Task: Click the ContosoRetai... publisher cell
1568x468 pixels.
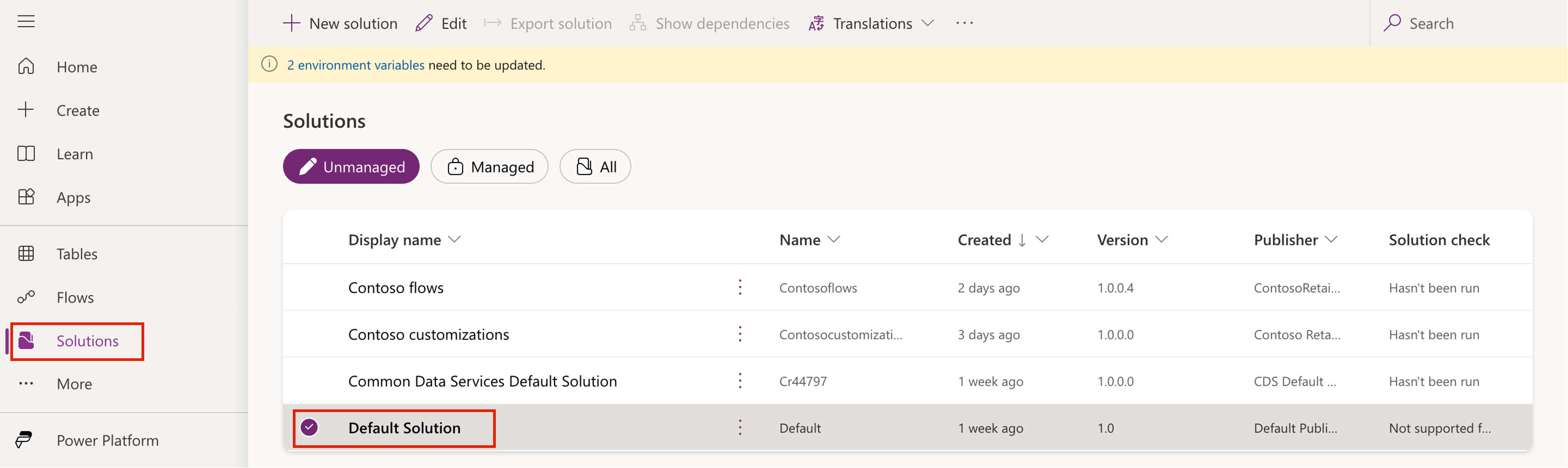Action: 1297,288
